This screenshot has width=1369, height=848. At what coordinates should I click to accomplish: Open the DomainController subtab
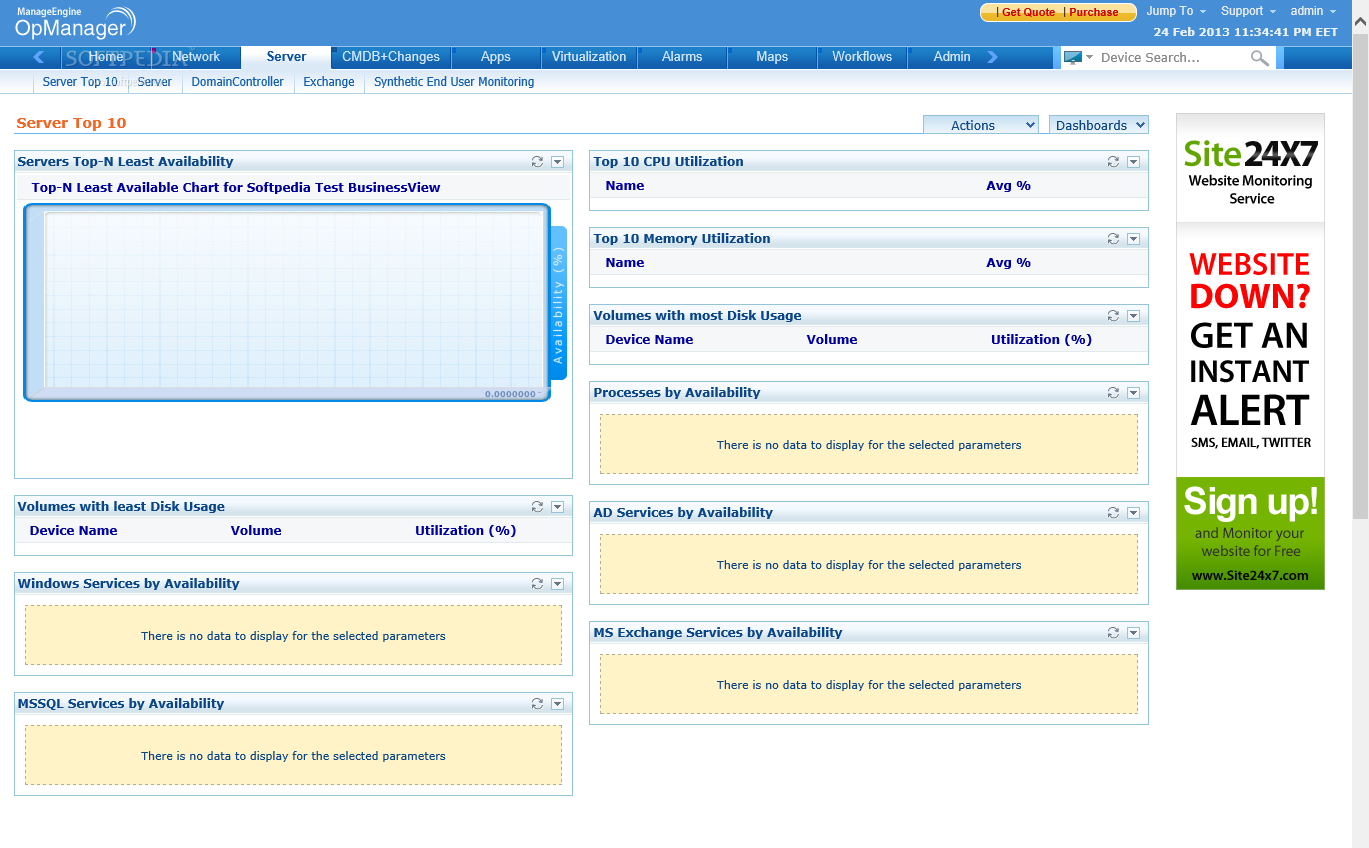click(238, 82)
